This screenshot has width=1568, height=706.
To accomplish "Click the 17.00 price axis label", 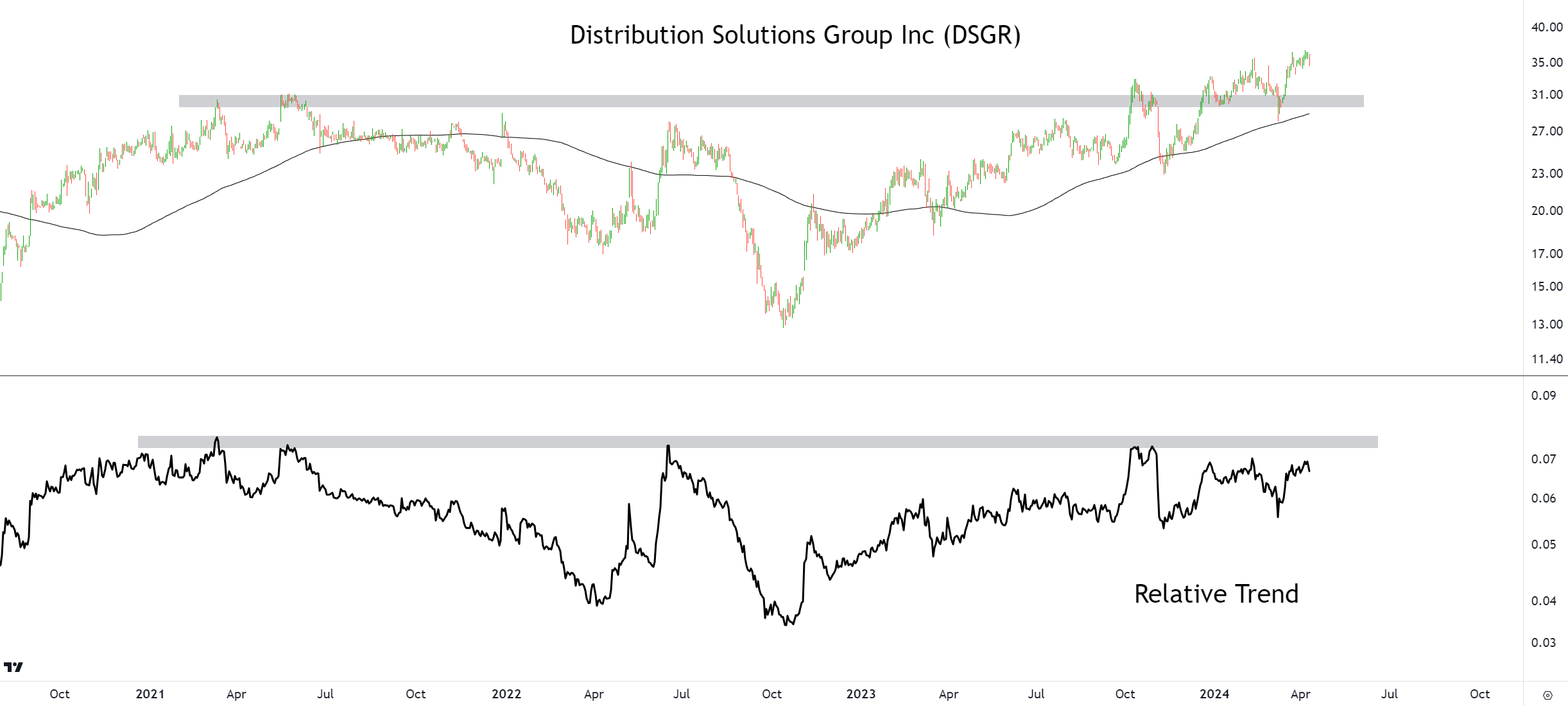I will (x=1547, y=254).
